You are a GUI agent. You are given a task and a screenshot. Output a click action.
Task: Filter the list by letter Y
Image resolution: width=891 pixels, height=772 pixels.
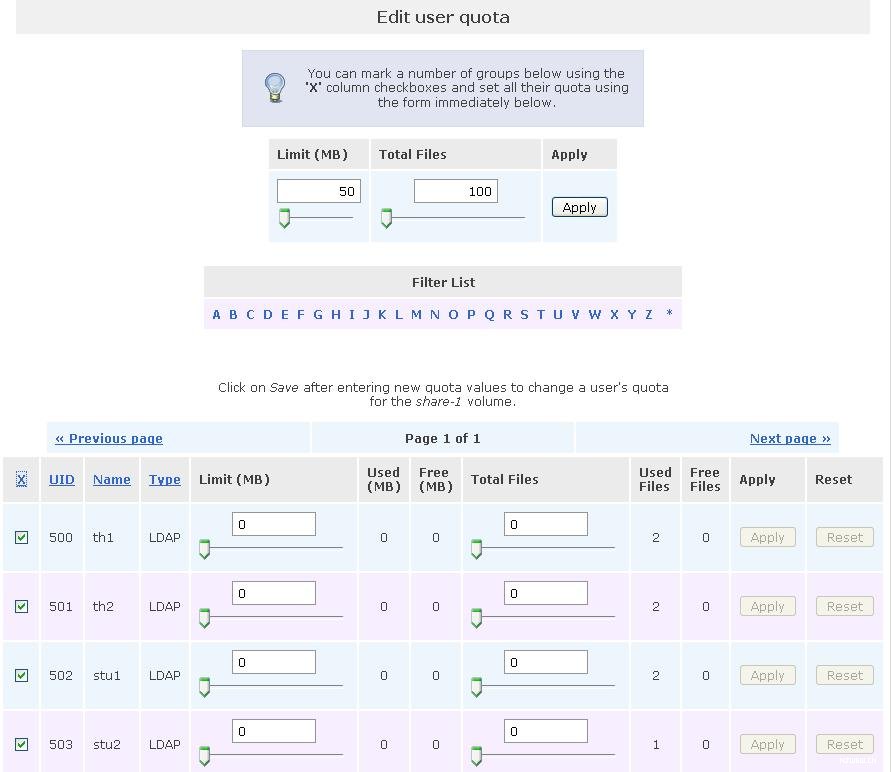tap(631, 314)
